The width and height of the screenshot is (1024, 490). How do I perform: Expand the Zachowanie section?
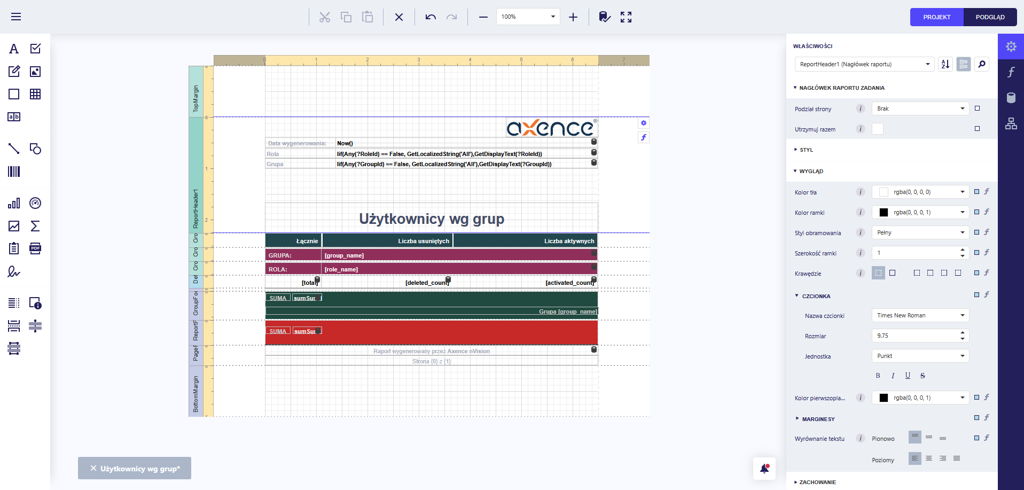[817, 482]
